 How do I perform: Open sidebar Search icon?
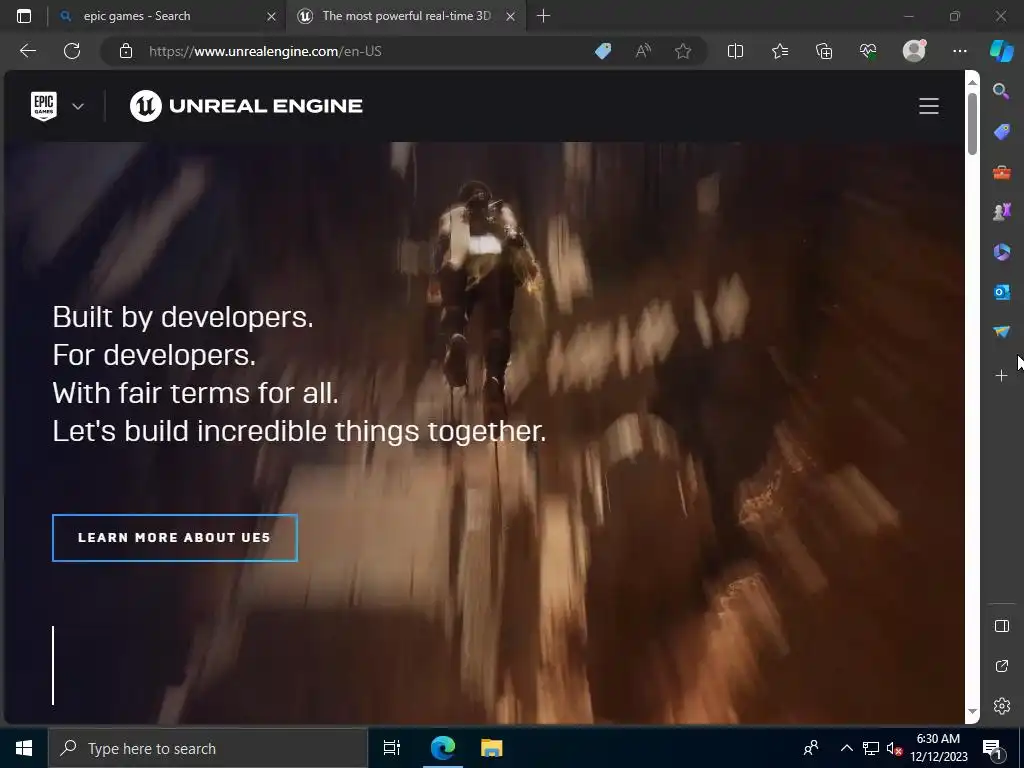point(1001,91)
